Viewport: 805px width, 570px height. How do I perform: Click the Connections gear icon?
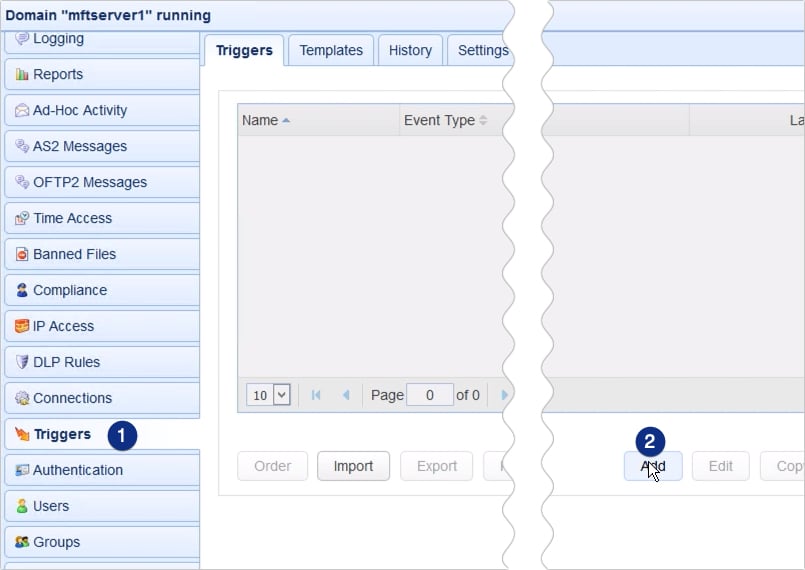tap(22, 398)
